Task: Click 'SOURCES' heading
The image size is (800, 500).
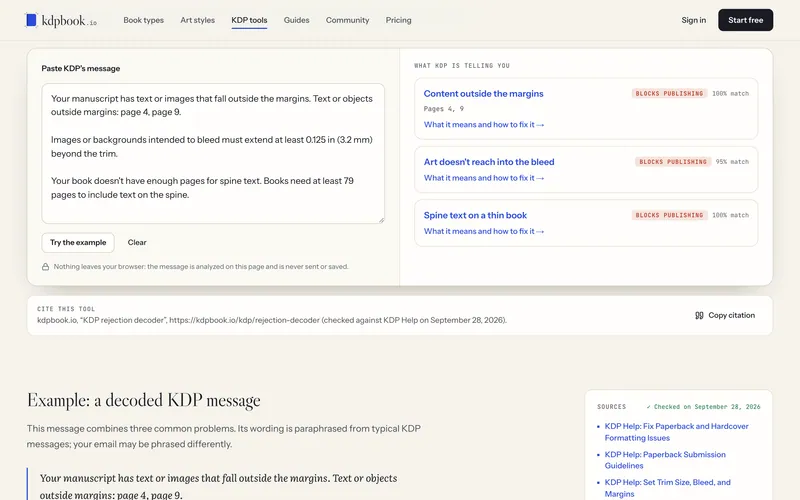Action: click(x=611, y=407)
